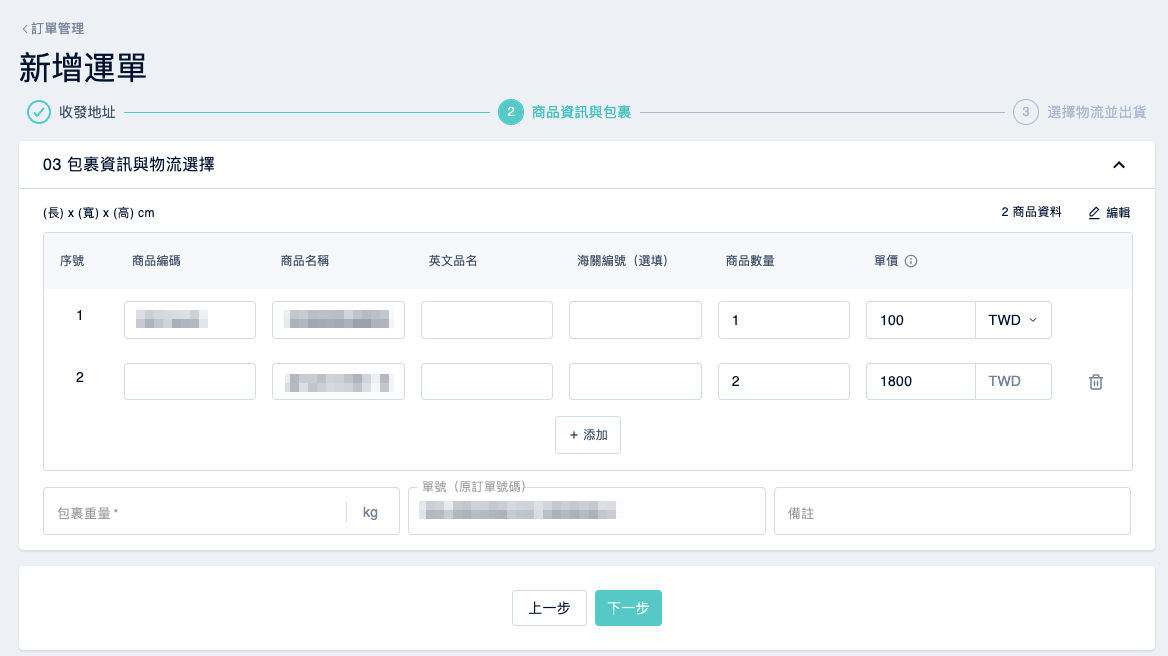Focus the 單號（原訂單號碼）field
Viewport: 1168px width, 656px height.
[587, 512]
